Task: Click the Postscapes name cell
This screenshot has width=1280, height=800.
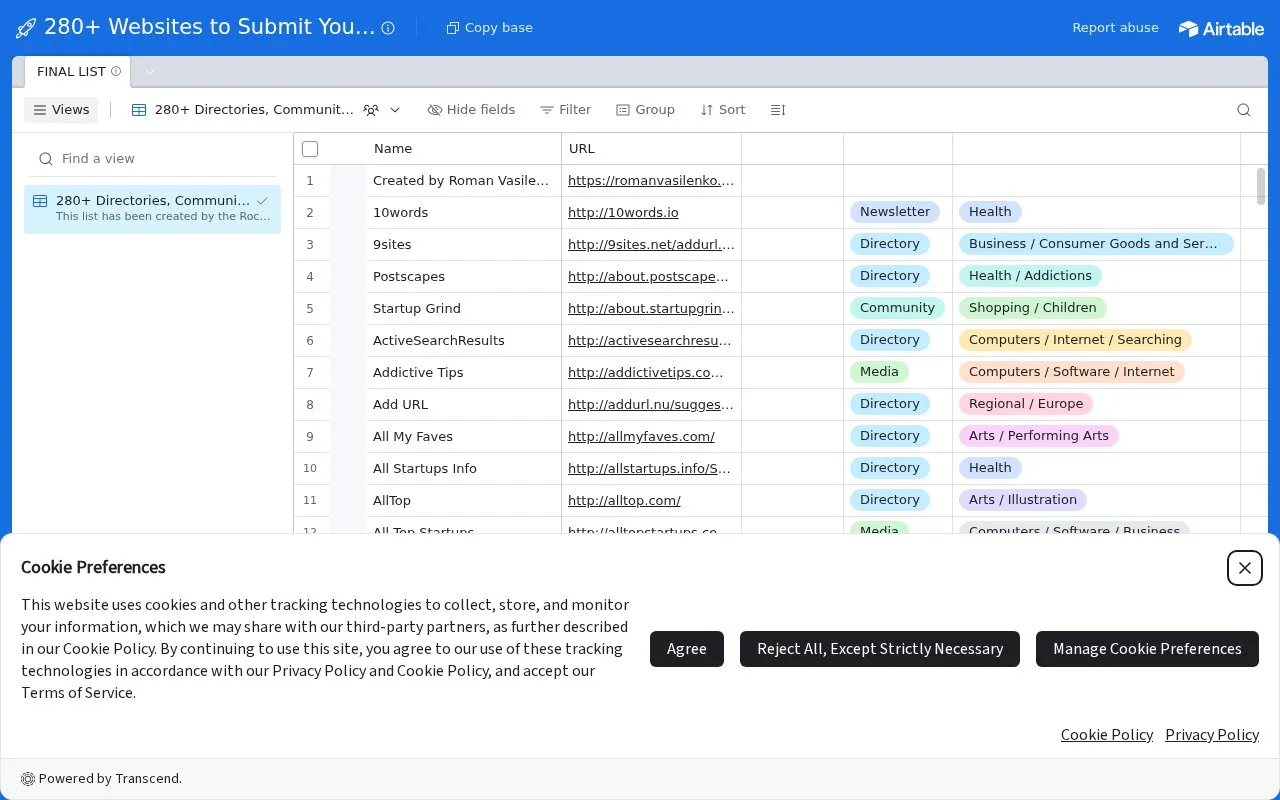Action: click(x=463, y=277)
